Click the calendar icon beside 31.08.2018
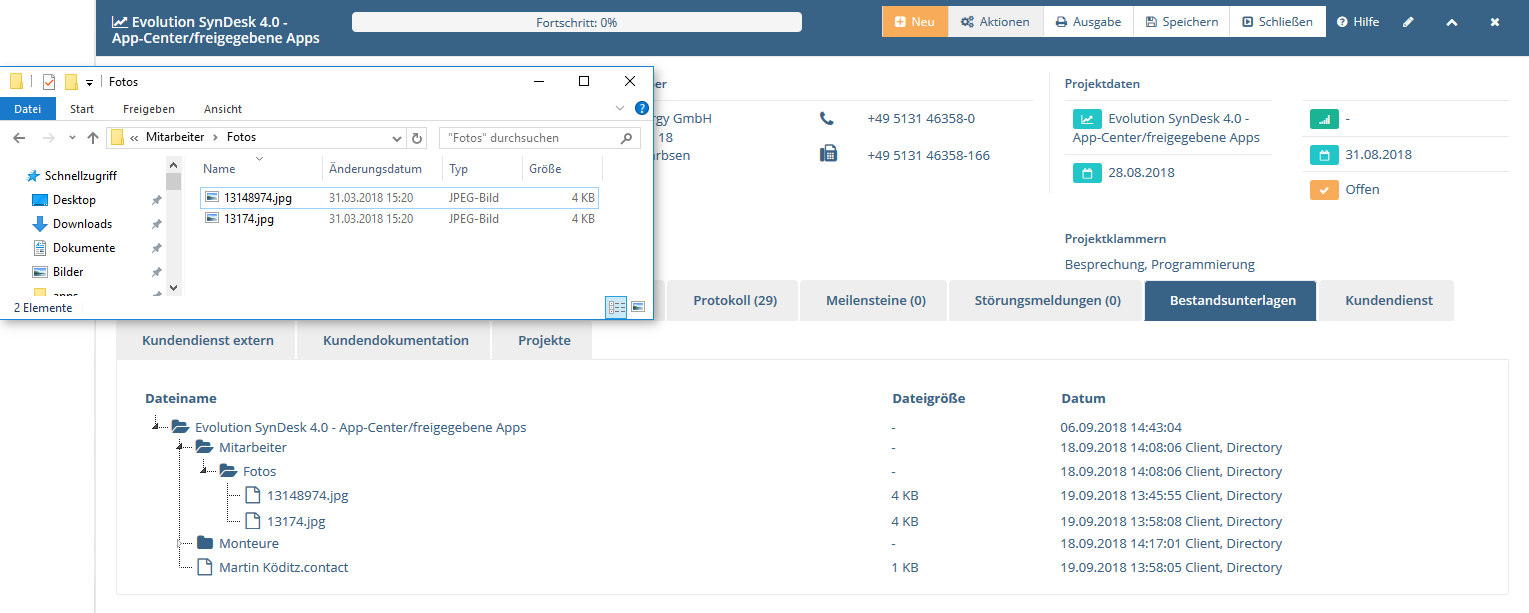 [x=1324, y=155]
